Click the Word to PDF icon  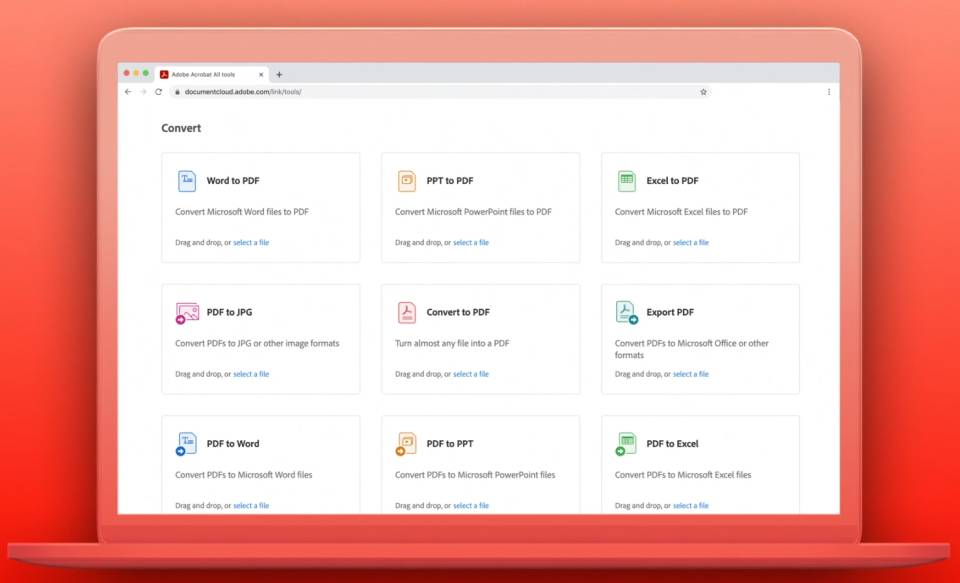[187, 181]
